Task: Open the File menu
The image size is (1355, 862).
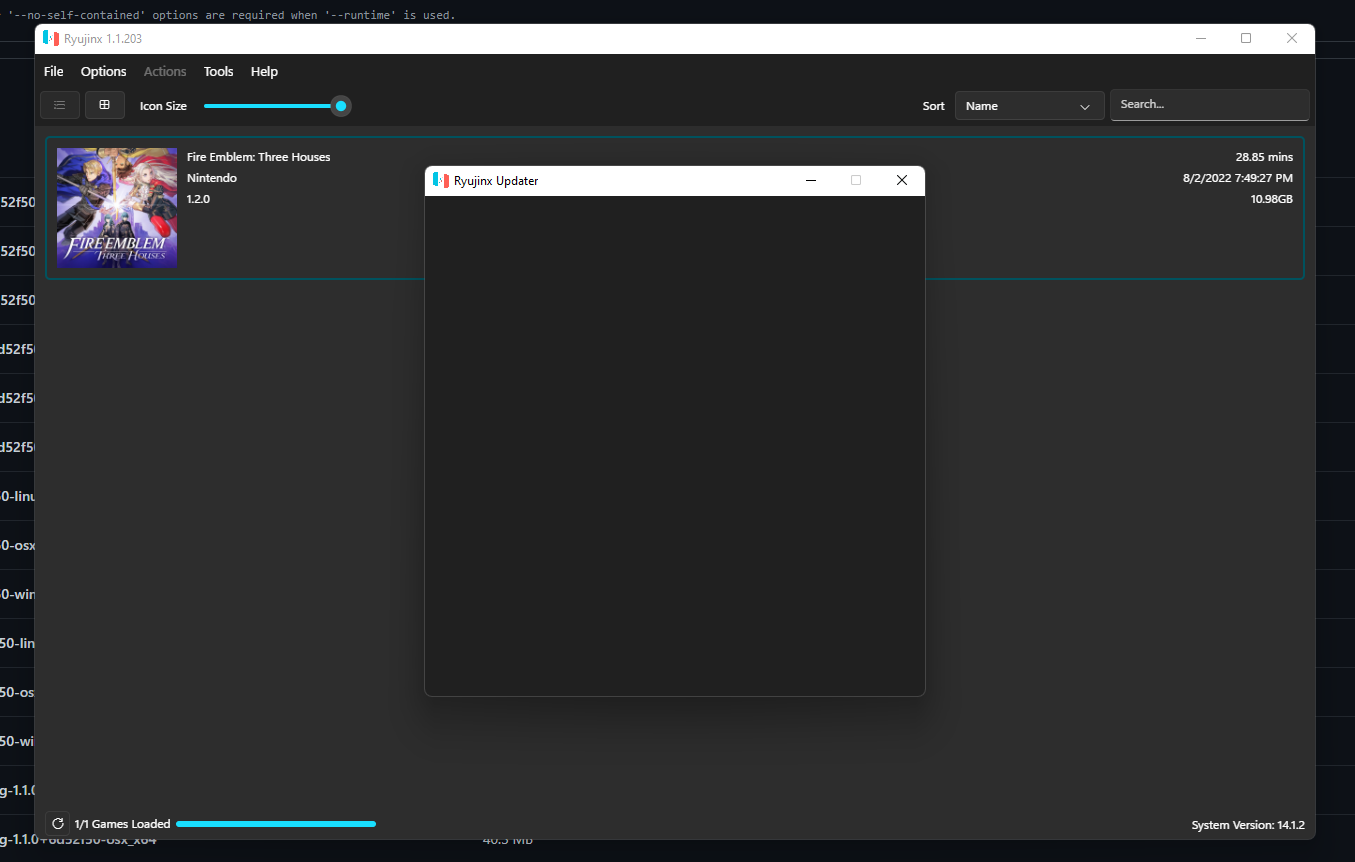Action: click(x=54, y=71)
